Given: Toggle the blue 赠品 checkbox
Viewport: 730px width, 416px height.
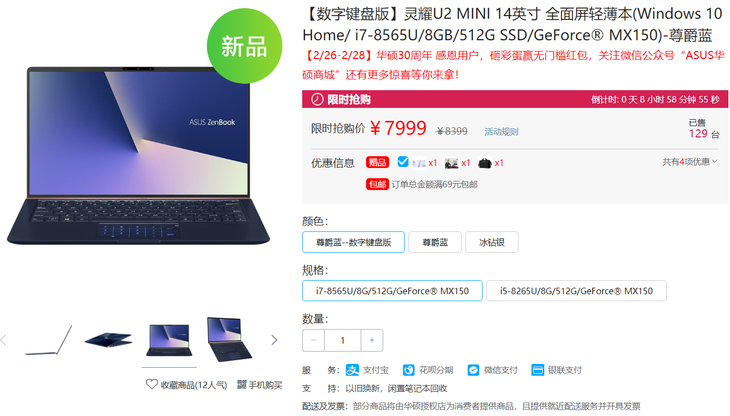Looking at the screenshot, I should [x=403, y=162].
